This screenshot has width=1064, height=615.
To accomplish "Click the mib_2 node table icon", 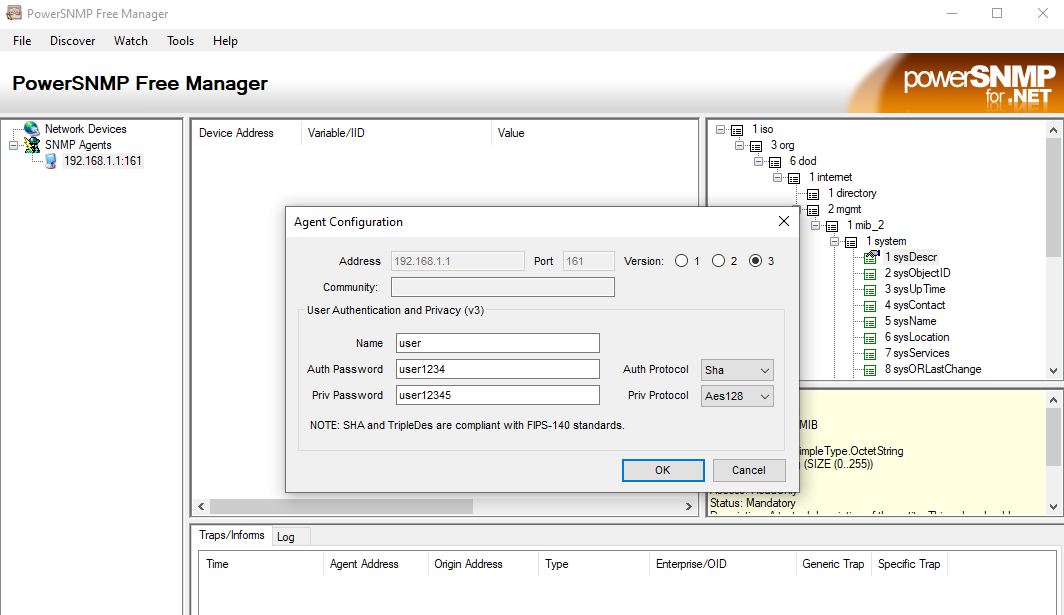I will 832,226.
